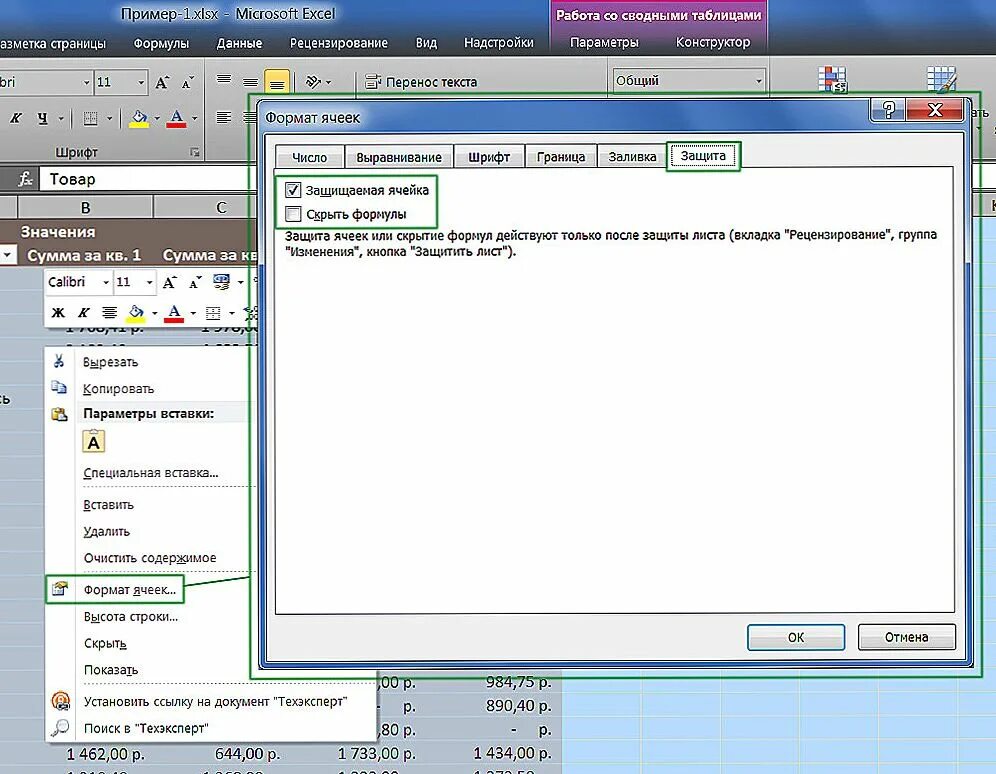Viewport: 996px width, 774px height.
Task: Align text to top in ribbon
Action: coord(224,80)
